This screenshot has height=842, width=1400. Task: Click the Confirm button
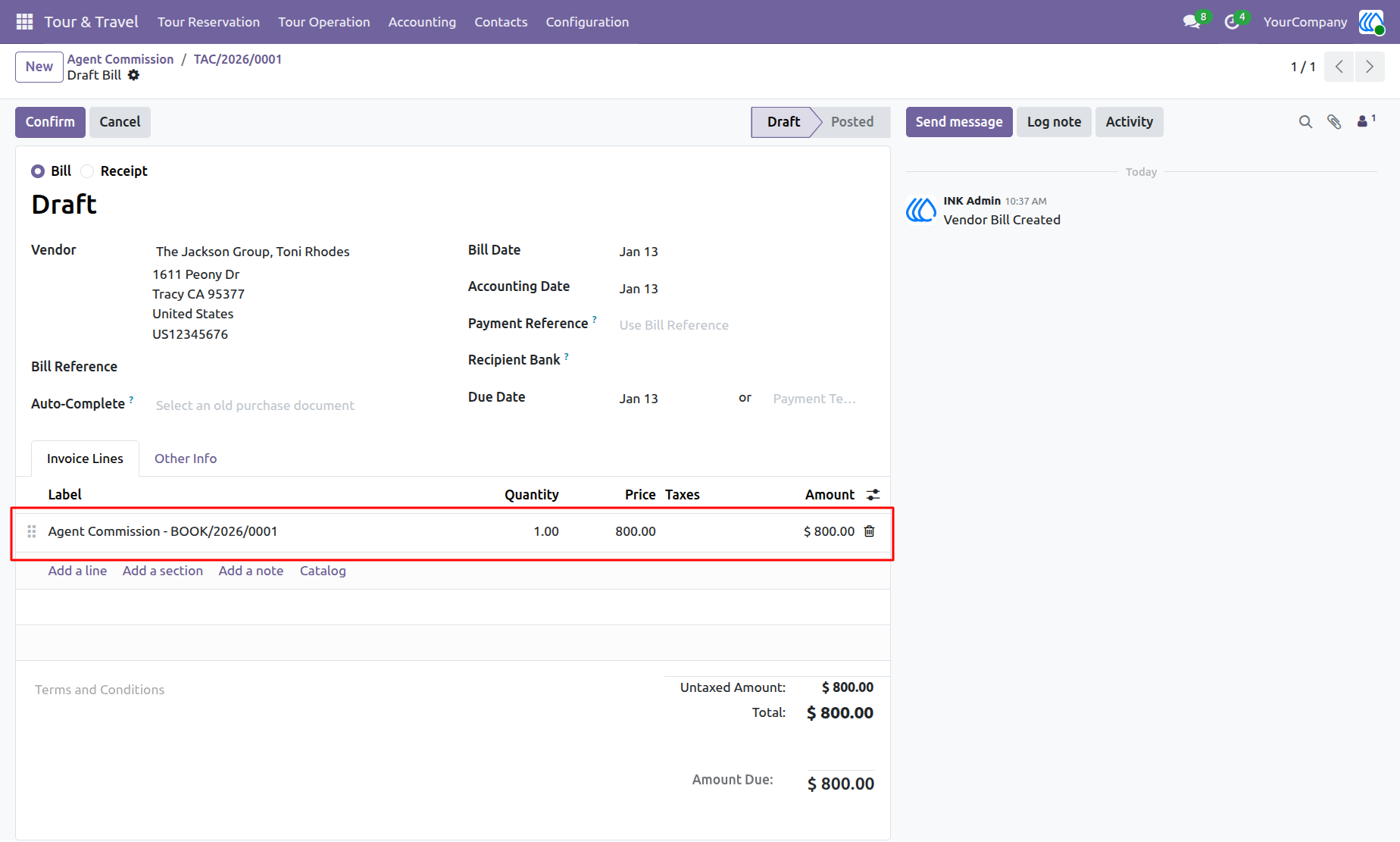coord(50,122)
